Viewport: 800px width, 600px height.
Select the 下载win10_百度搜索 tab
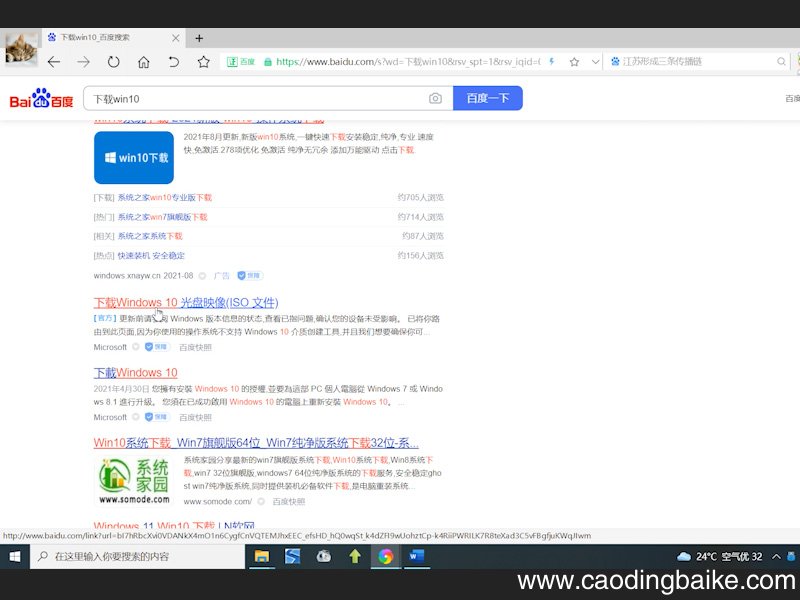112,37
